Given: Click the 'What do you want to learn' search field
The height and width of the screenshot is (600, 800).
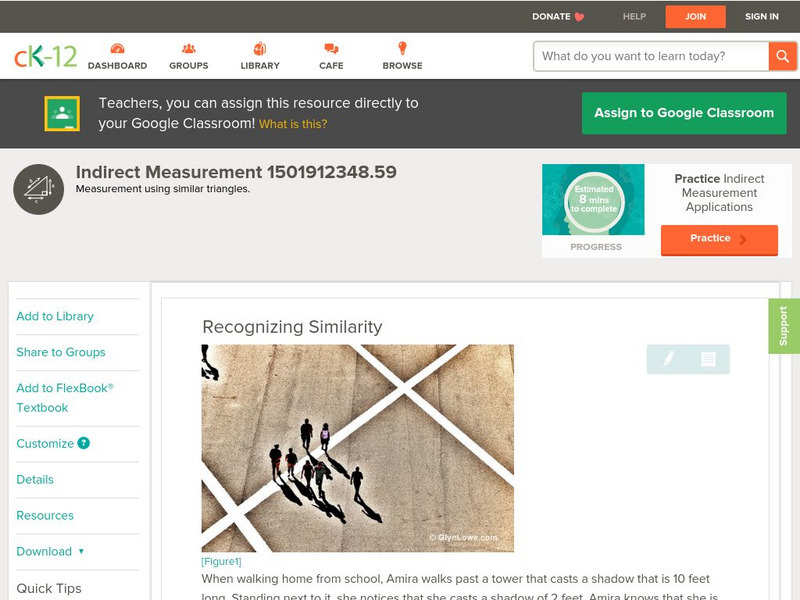Looking at the screenshot, I should [651, 56].
